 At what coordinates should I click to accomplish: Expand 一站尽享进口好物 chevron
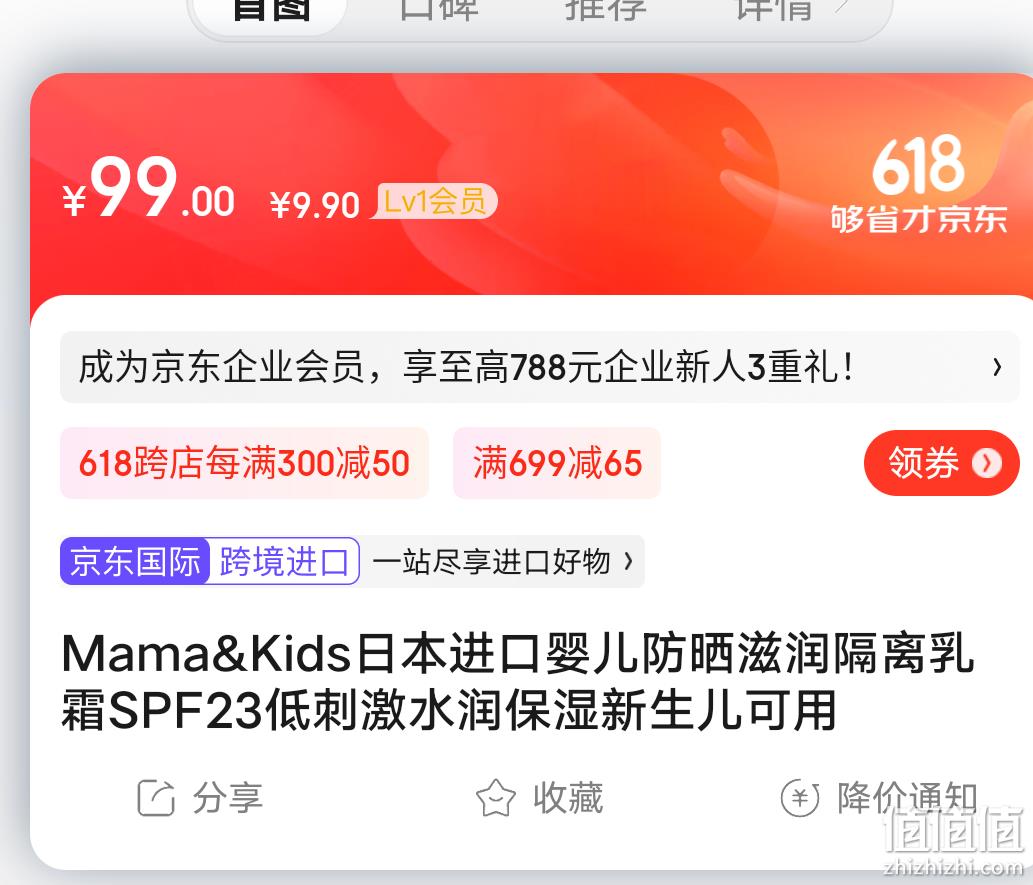[x=628, y=561]
